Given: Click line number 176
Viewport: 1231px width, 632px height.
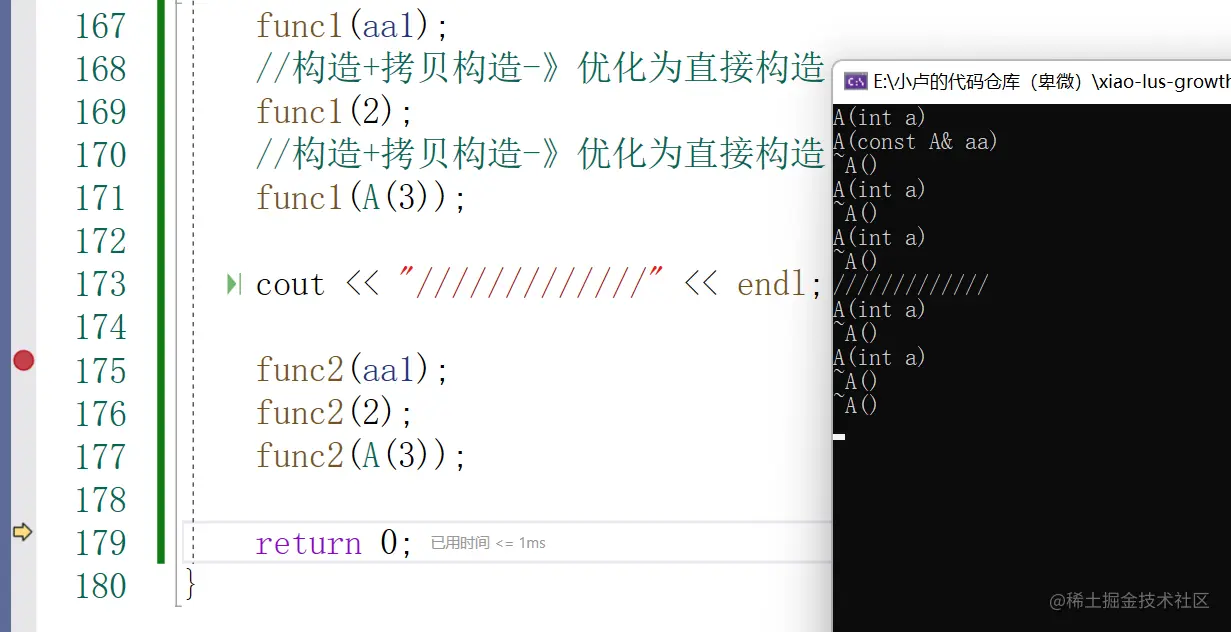Looking at the screenshot, I should pos(101,414).
